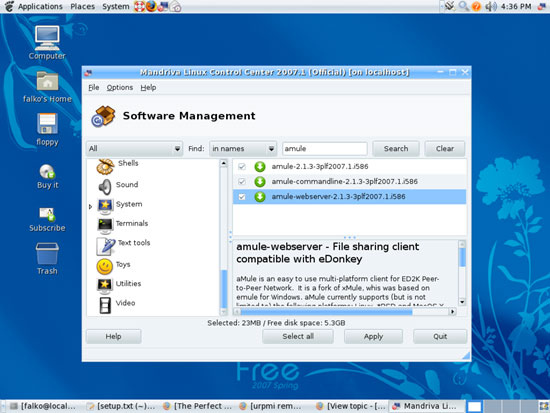The image size is (550, 413).
Task: Click the Clear button
Action: pos(445,149)
